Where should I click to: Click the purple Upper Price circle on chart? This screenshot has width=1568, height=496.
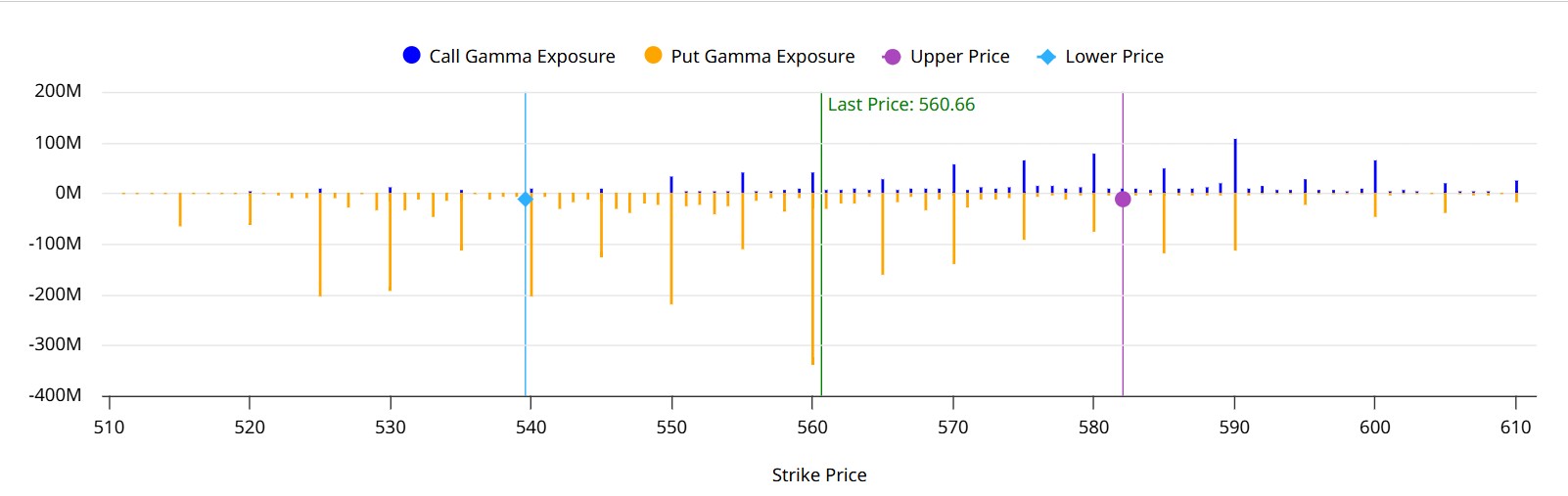pos(1123,200)
